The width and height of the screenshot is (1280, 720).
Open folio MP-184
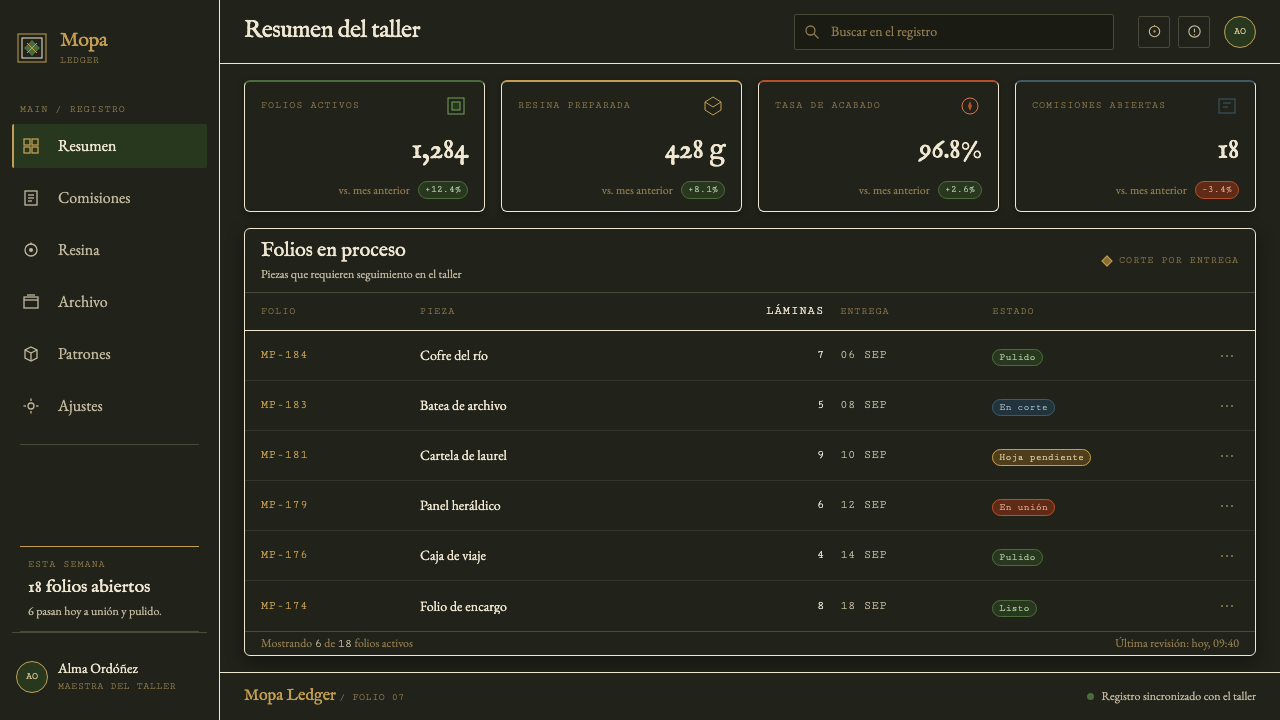pyautogui.click(x=284, y=355)
